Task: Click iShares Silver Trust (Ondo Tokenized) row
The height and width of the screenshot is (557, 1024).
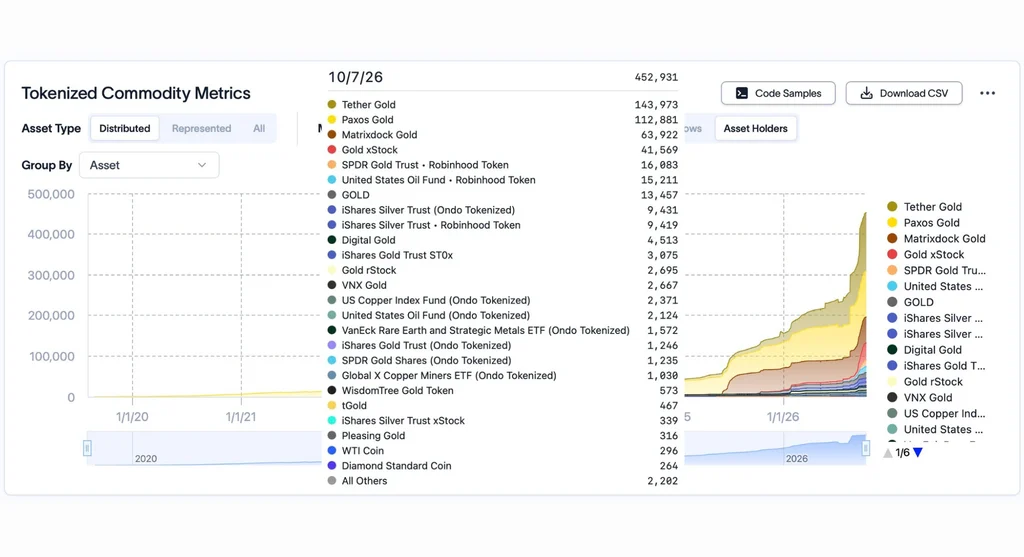Action: click(x=502, y=210)
